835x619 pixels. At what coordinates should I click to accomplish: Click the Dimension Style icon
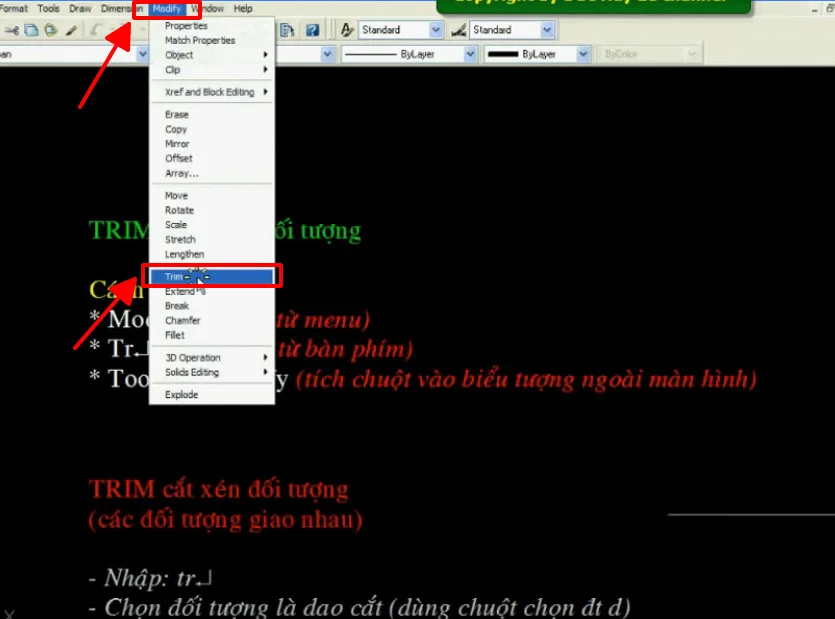[459, 30]
